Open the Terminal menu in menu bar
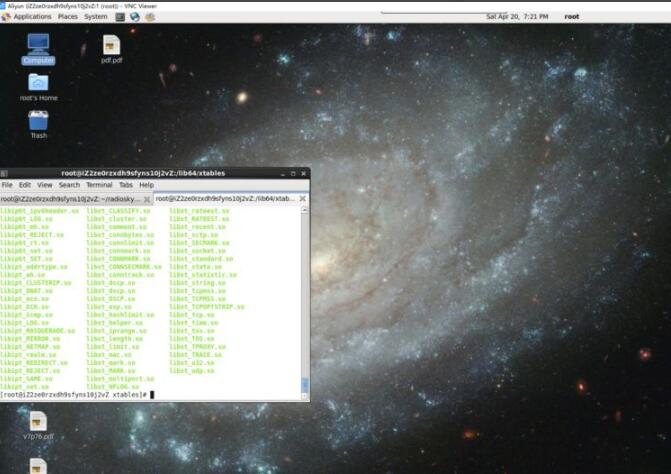The image size is (671, 474). pos(99,185)
